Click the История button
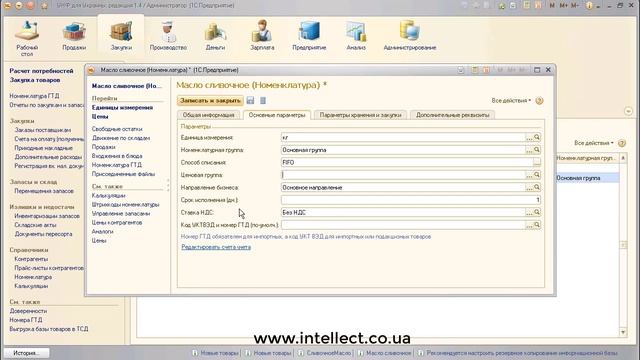 point(27,353)
